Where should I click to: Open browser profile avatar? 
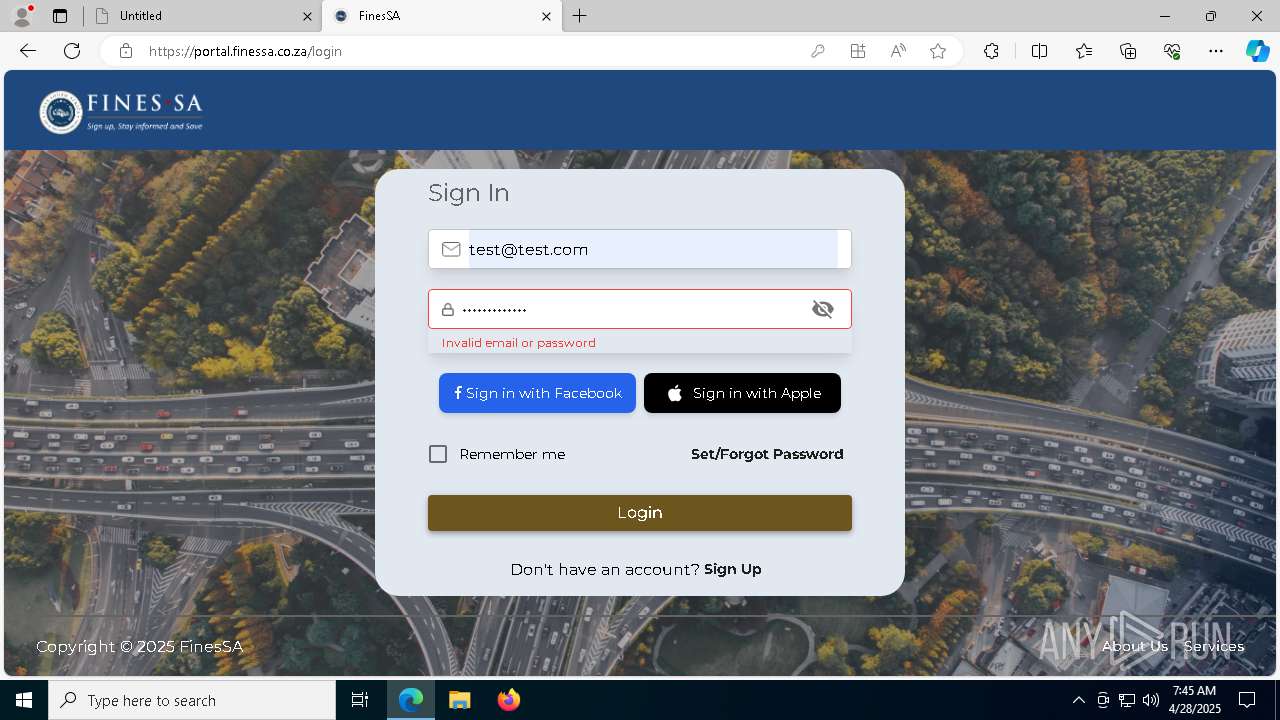tap(22, 16)
